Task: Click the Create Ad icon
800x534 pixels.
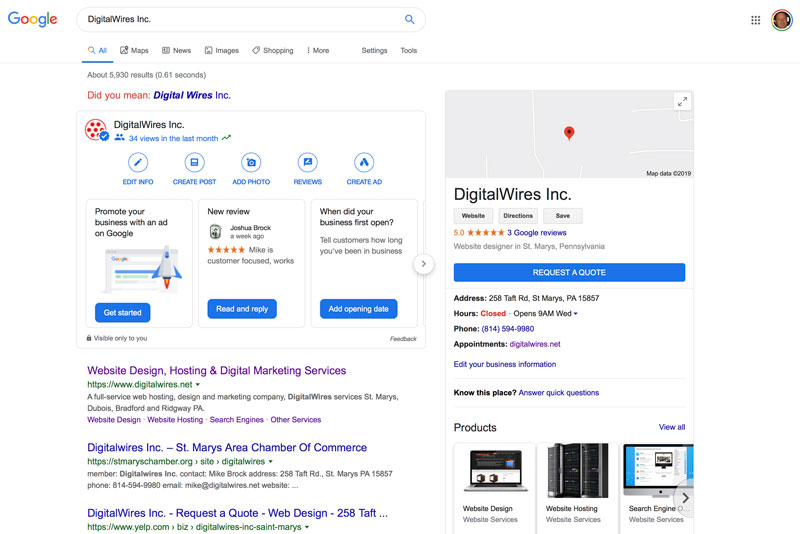Action: tap(364, 162)
